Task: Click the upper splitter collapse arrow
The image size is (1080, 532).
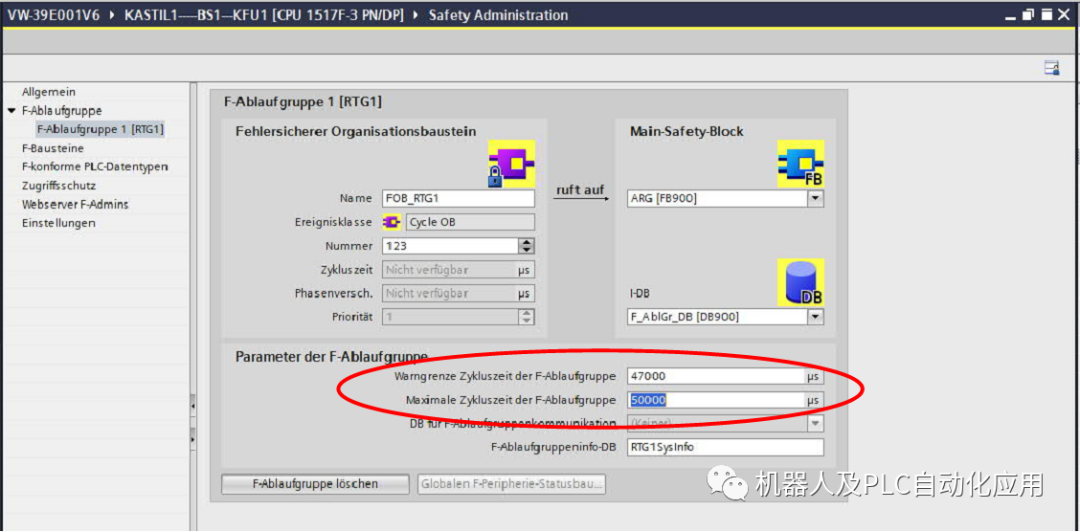Action: coord(193,406)
